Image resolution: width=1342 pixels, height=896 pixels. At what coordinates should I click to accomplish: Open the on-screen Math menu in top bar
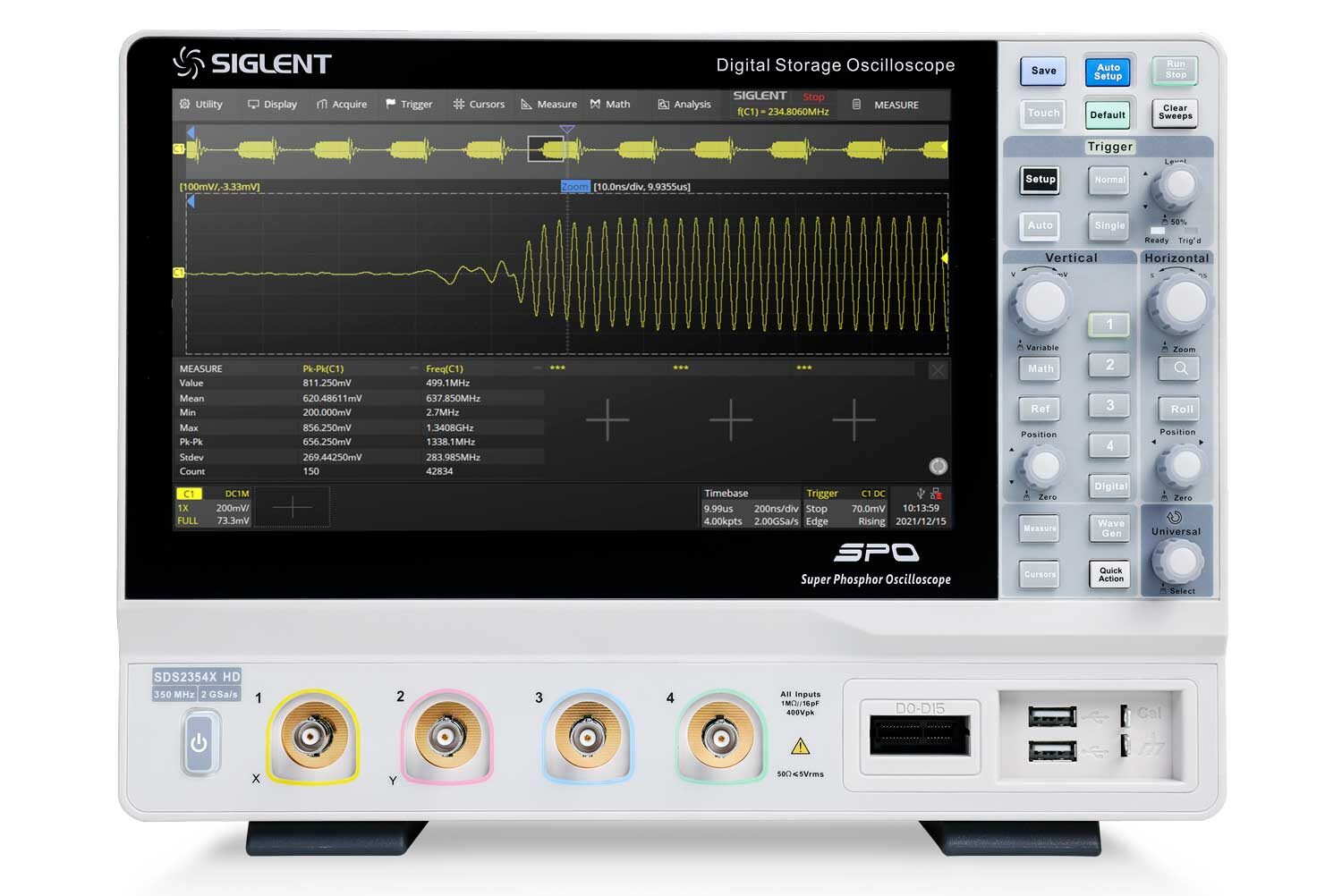tap(610, 105)
